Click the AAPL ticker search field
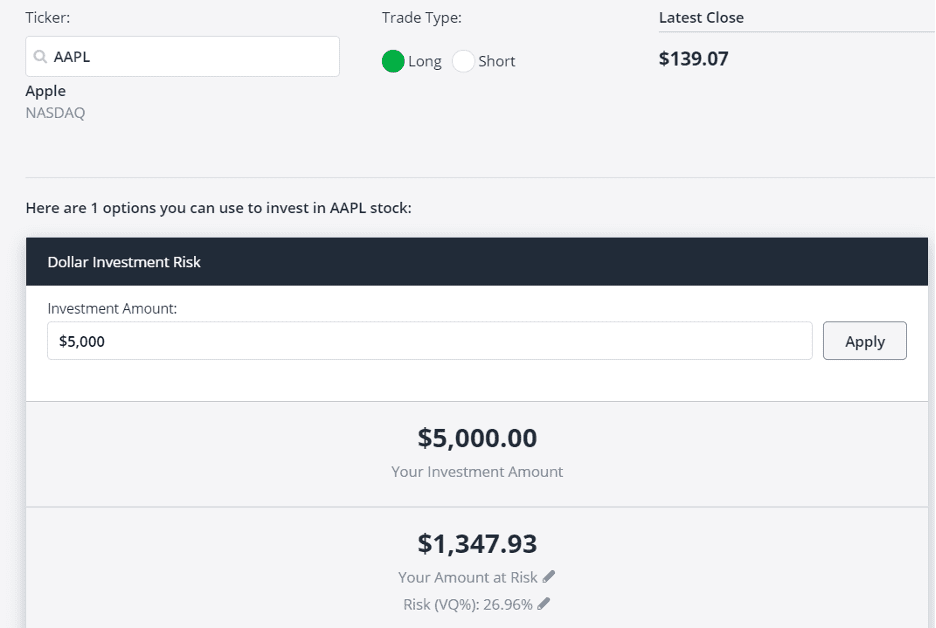 coord(183,57)
